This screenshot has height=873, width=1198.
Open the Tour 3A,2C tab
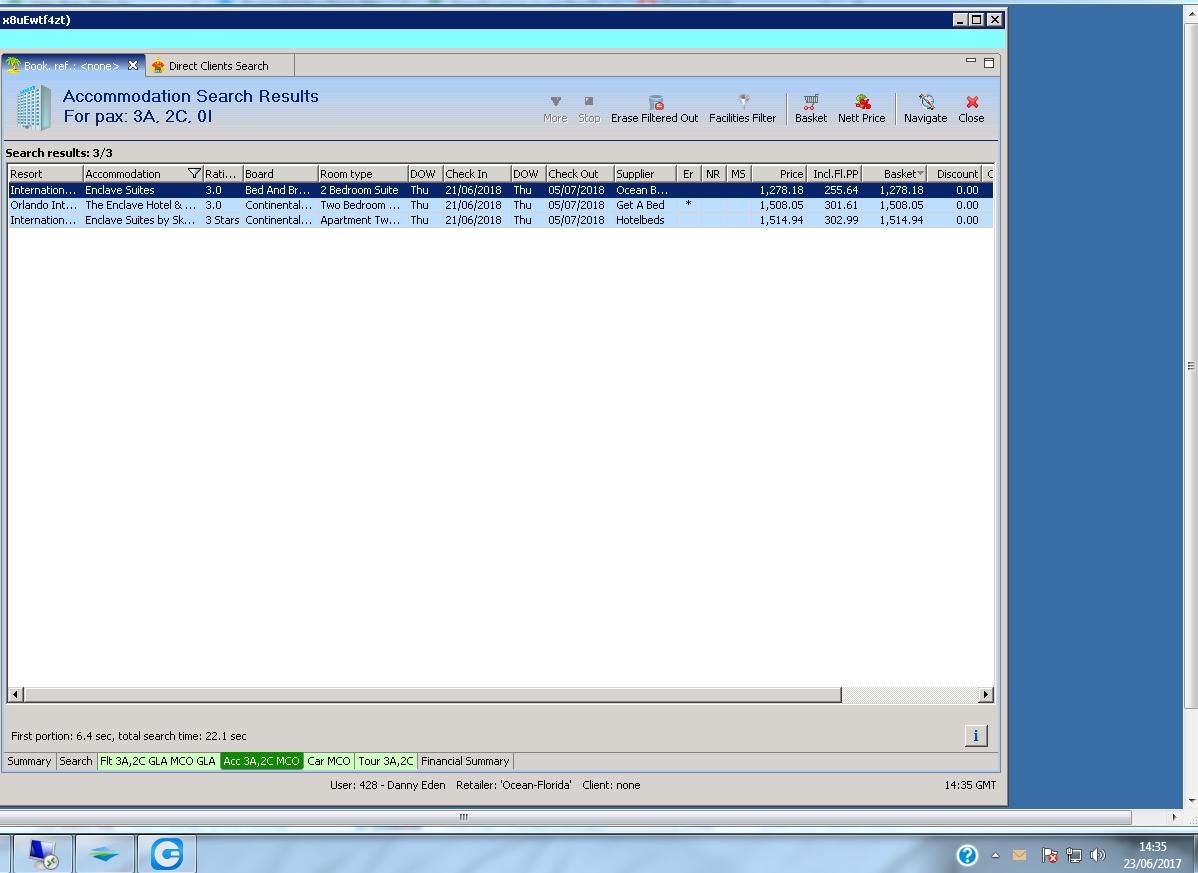click(x=386, y=761)
